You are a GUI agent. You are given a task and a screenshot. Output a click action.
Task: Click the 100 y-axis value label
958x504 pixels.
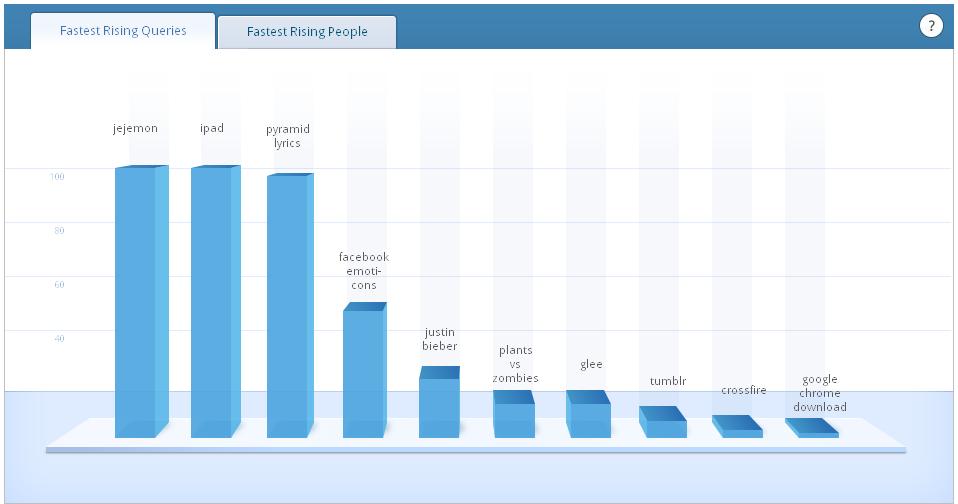[58, 177]
